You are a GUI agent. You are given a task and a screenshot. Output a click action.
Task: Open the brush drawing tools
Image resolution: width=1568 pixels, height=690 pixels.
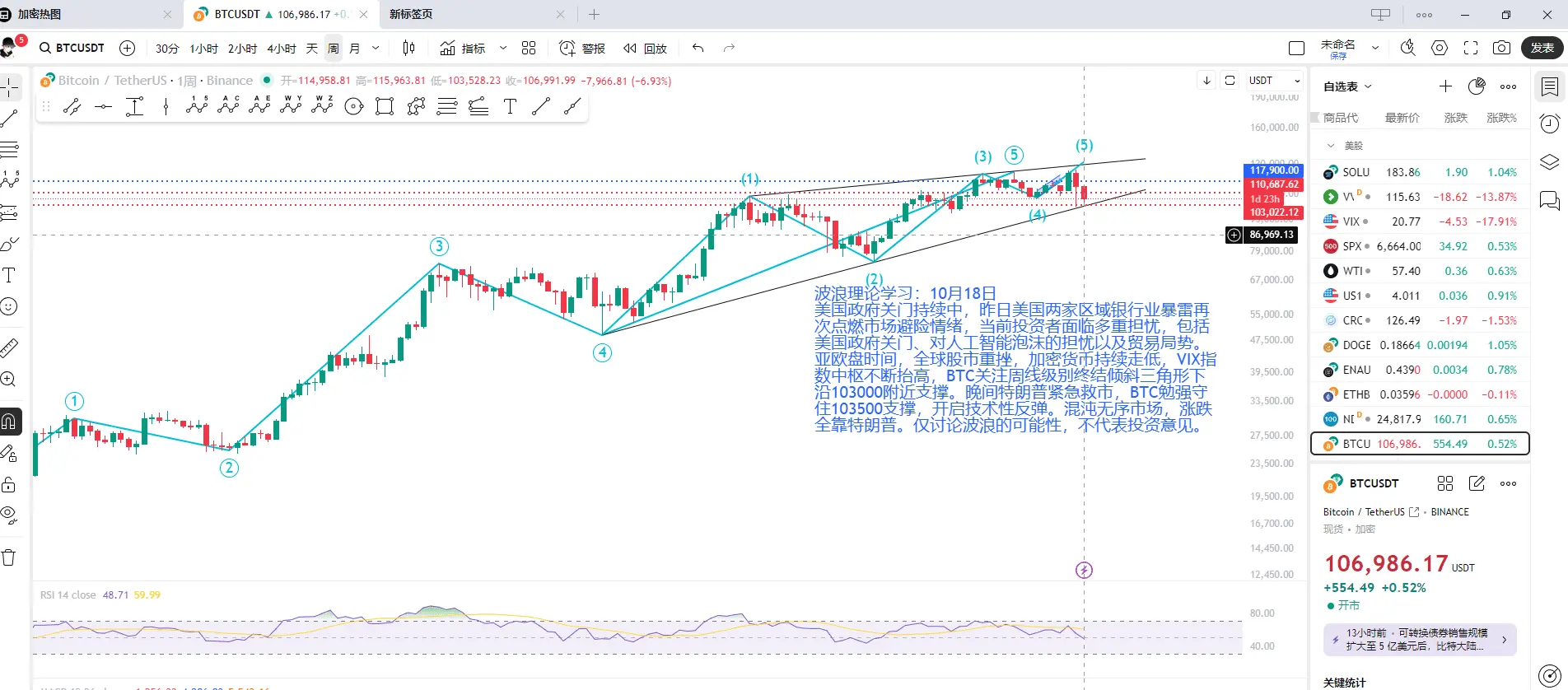tap(10, 244)
